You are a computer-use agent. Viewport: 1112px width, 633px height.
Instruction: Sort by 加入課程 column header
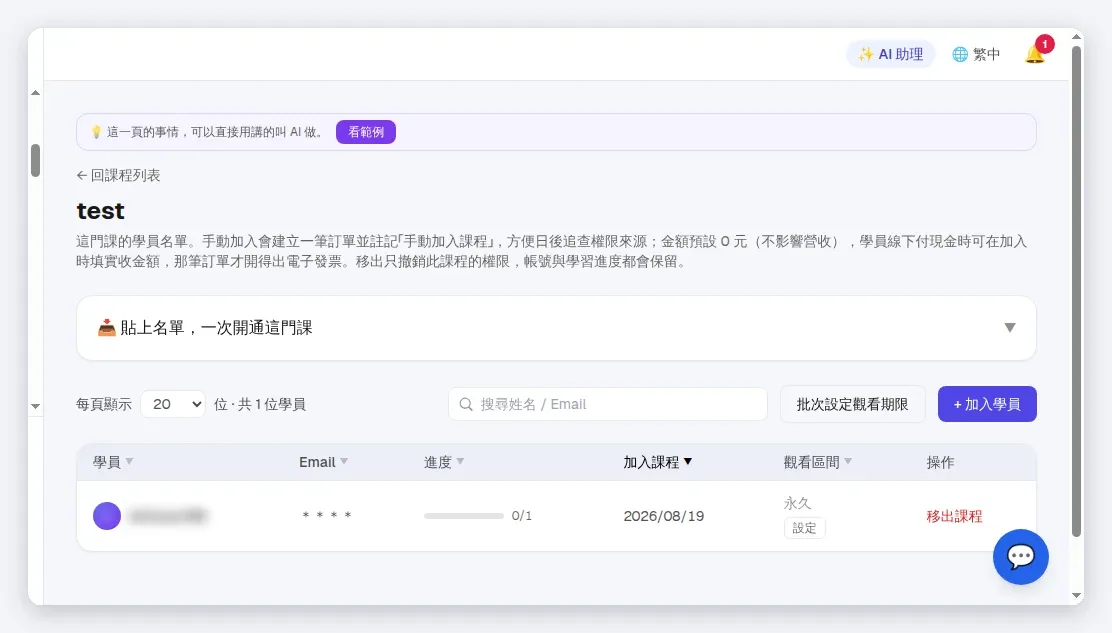click(657, 462)
